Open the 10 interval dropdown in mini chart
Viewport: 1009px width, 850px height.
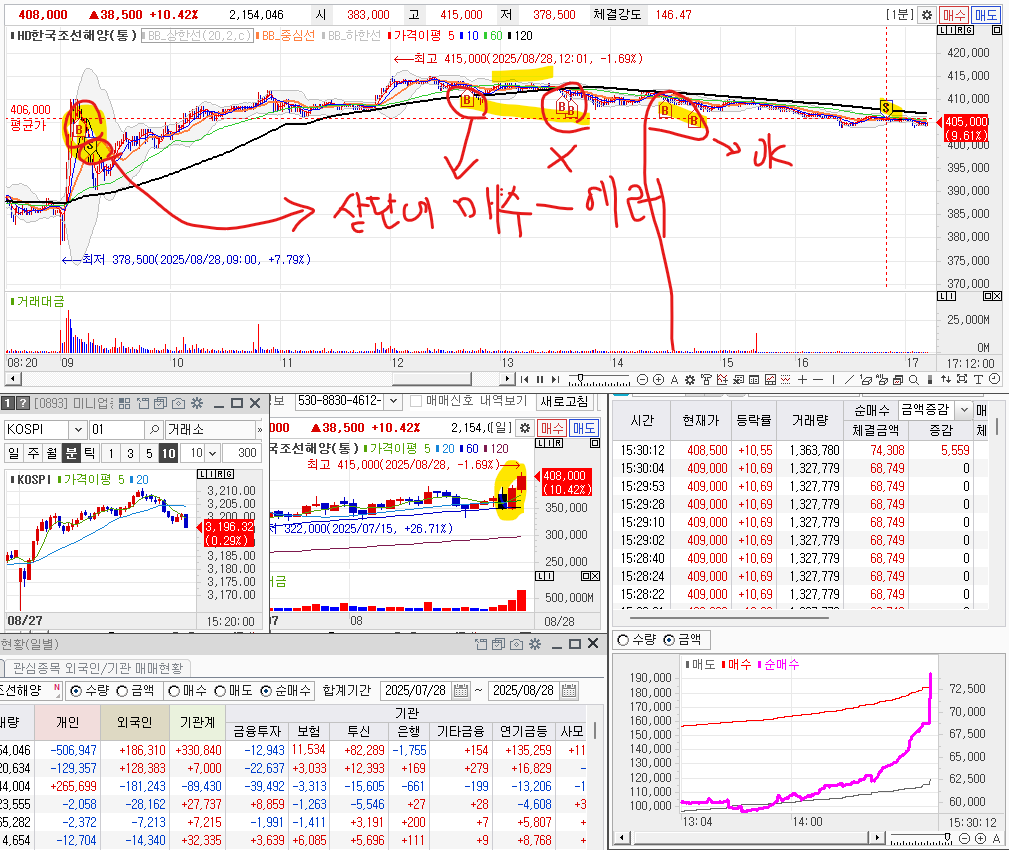(212, 453)
